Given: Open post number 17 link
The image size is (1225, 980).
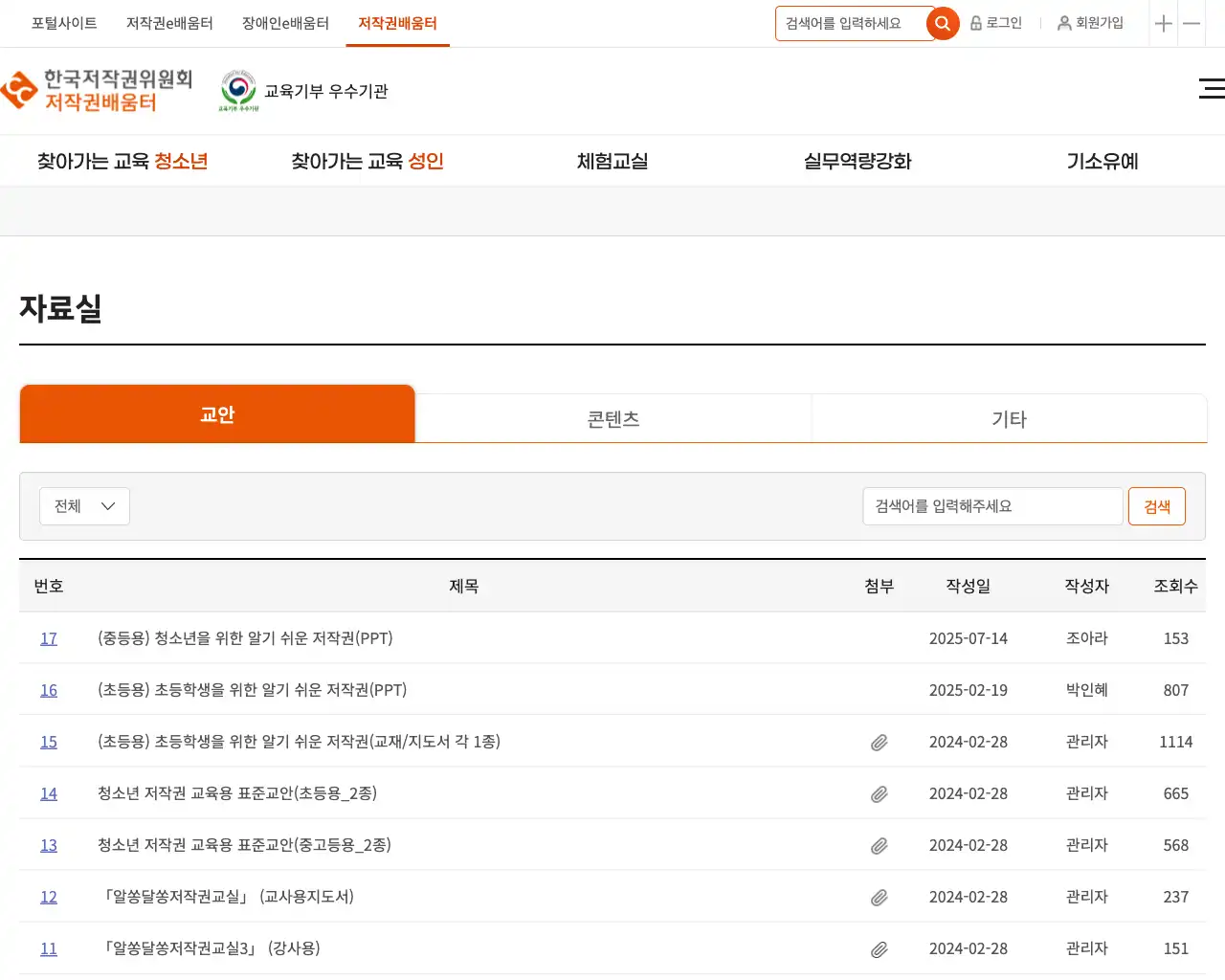Looking at the screenshot, I should [49, 638].
